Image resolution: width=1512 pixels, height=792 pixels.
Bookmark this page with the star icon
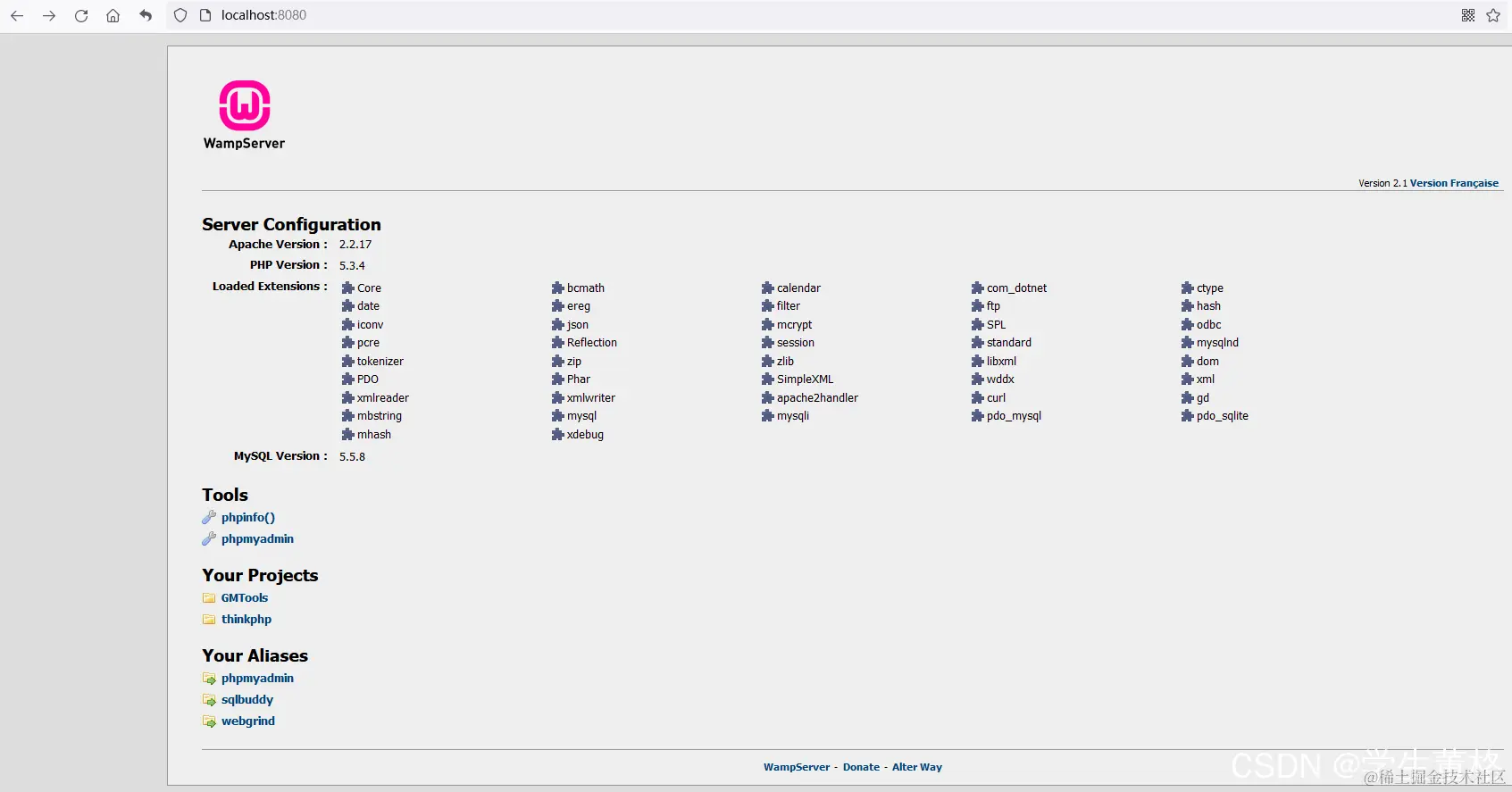tap(1493, 15)
